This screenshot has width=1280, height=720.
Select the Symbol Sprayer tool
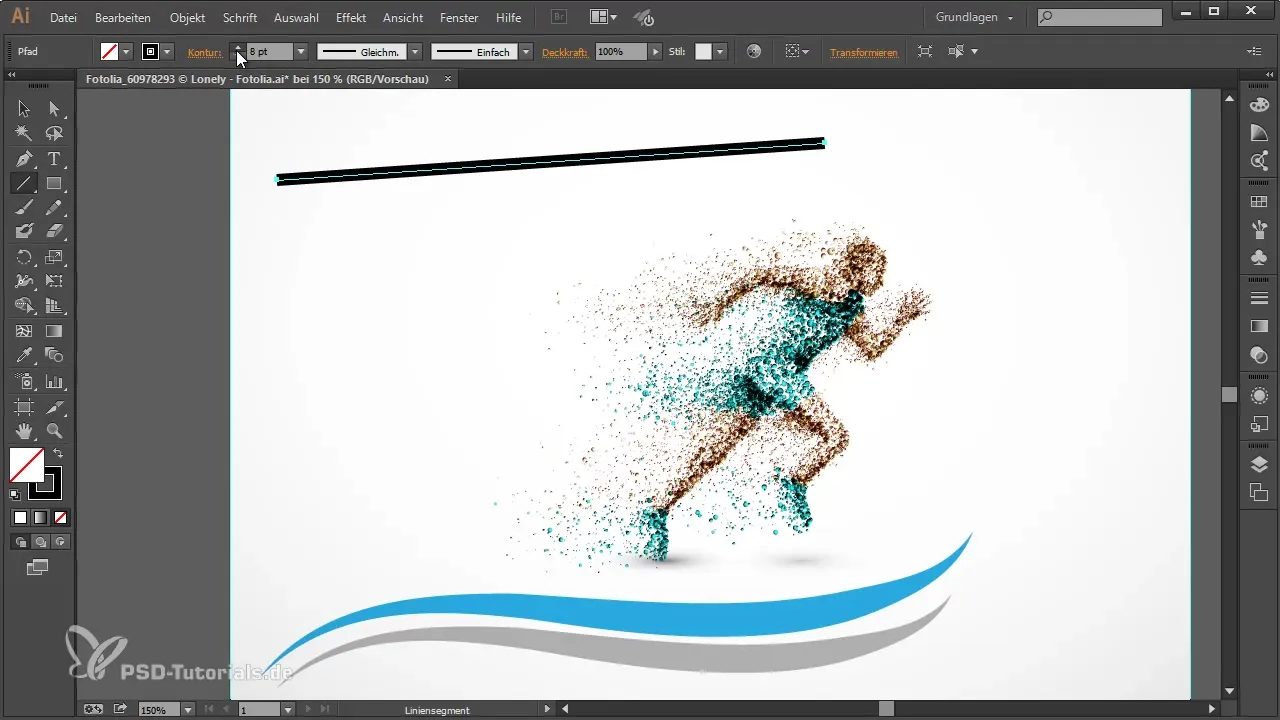24,381
